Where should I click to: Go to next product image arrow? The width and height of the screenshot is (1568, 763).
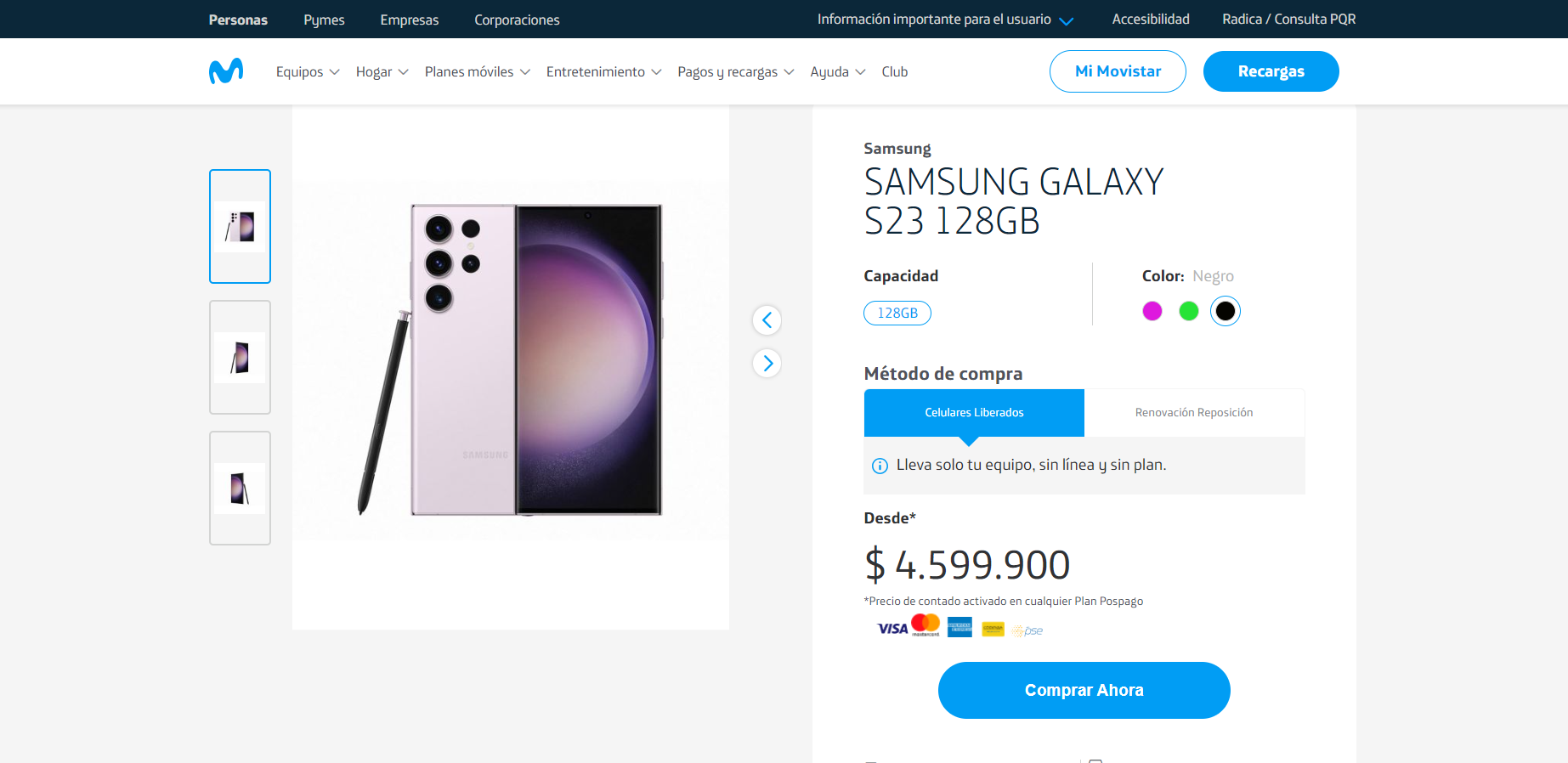pos(767,364)
